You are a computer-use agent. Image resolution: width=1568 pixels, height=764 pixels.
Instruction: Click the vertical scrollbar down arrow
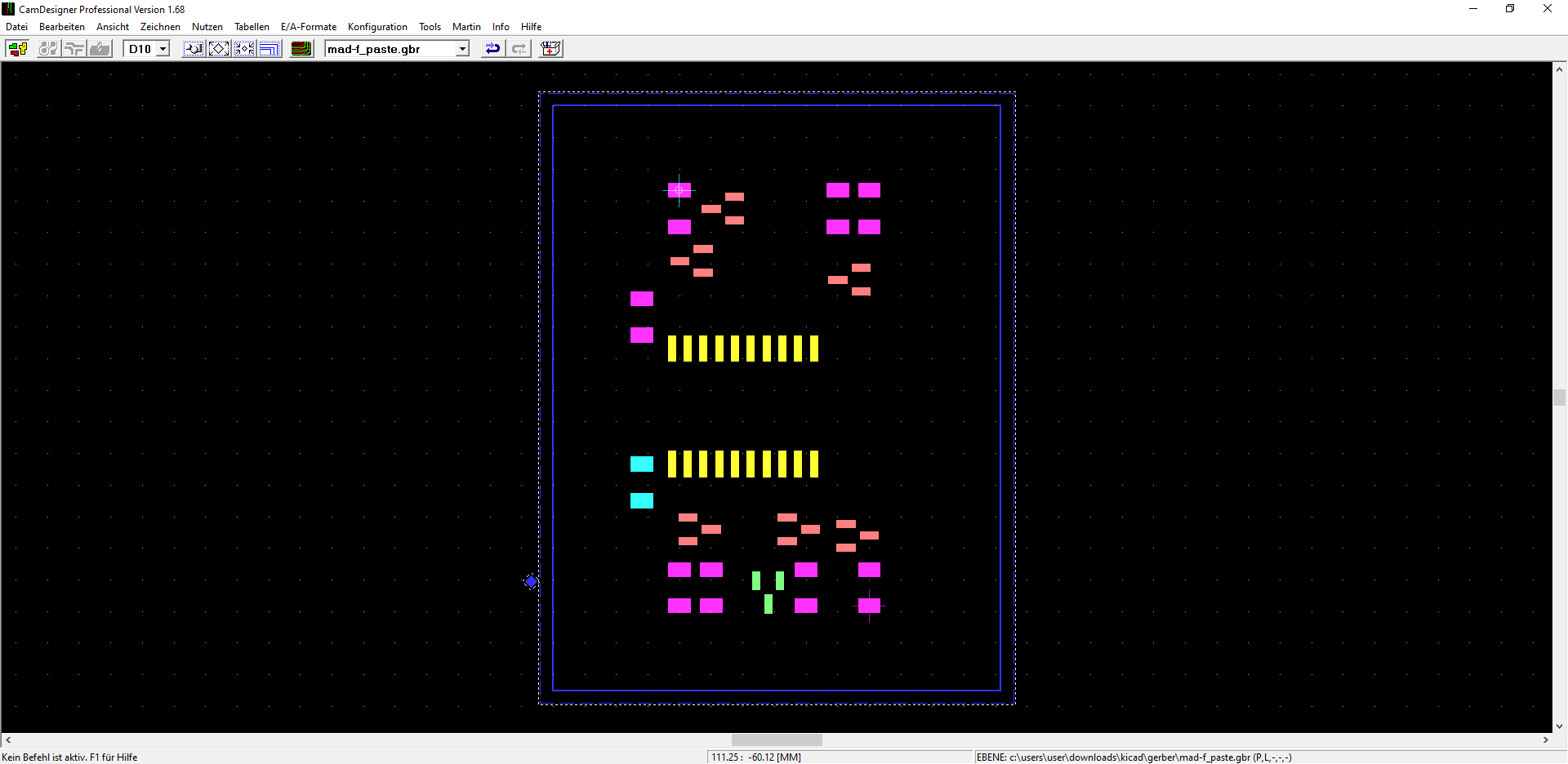(x=1559, y=726)
